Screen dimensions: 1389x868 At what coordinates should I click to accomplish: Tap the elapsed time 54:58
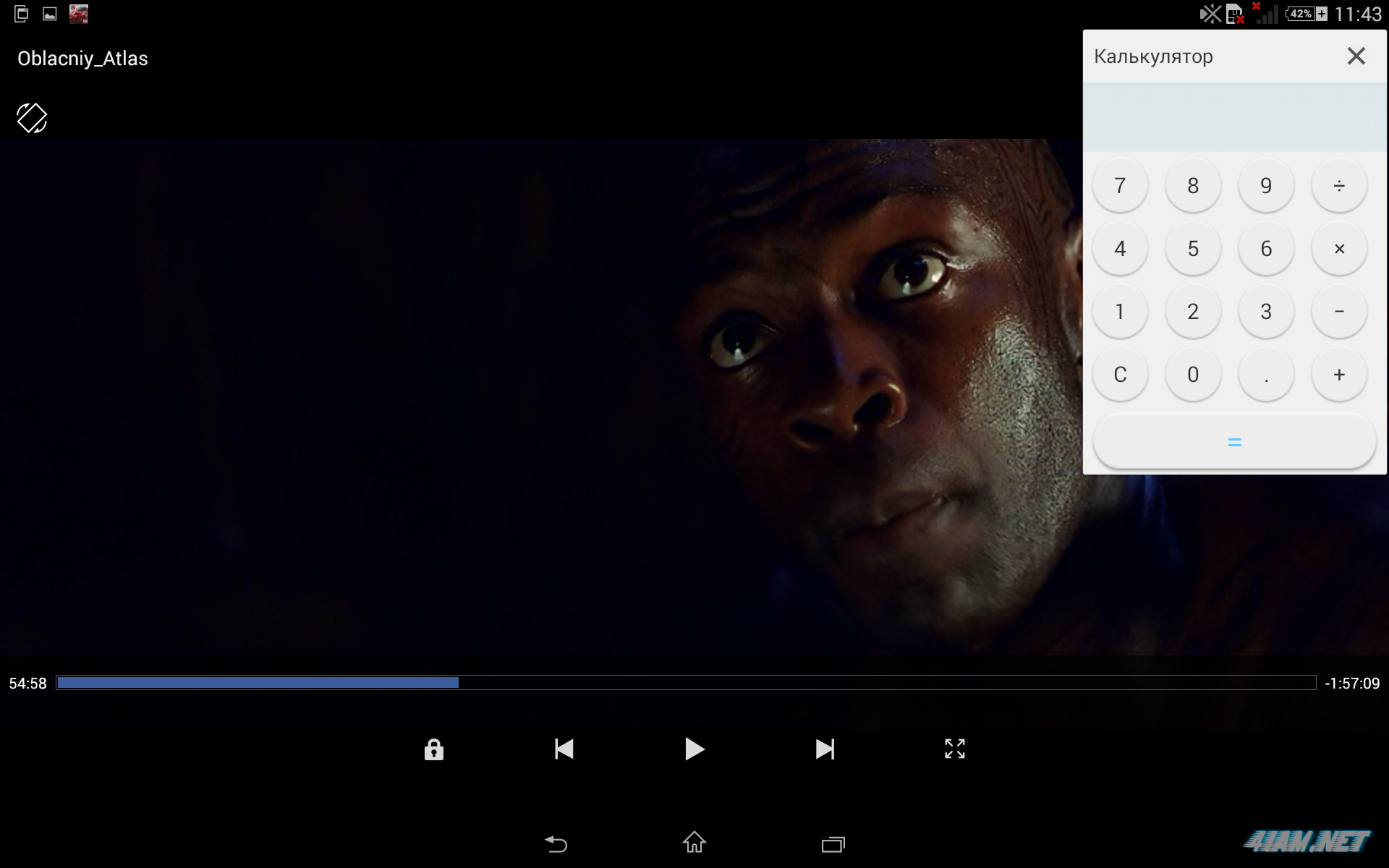point(27,684)
